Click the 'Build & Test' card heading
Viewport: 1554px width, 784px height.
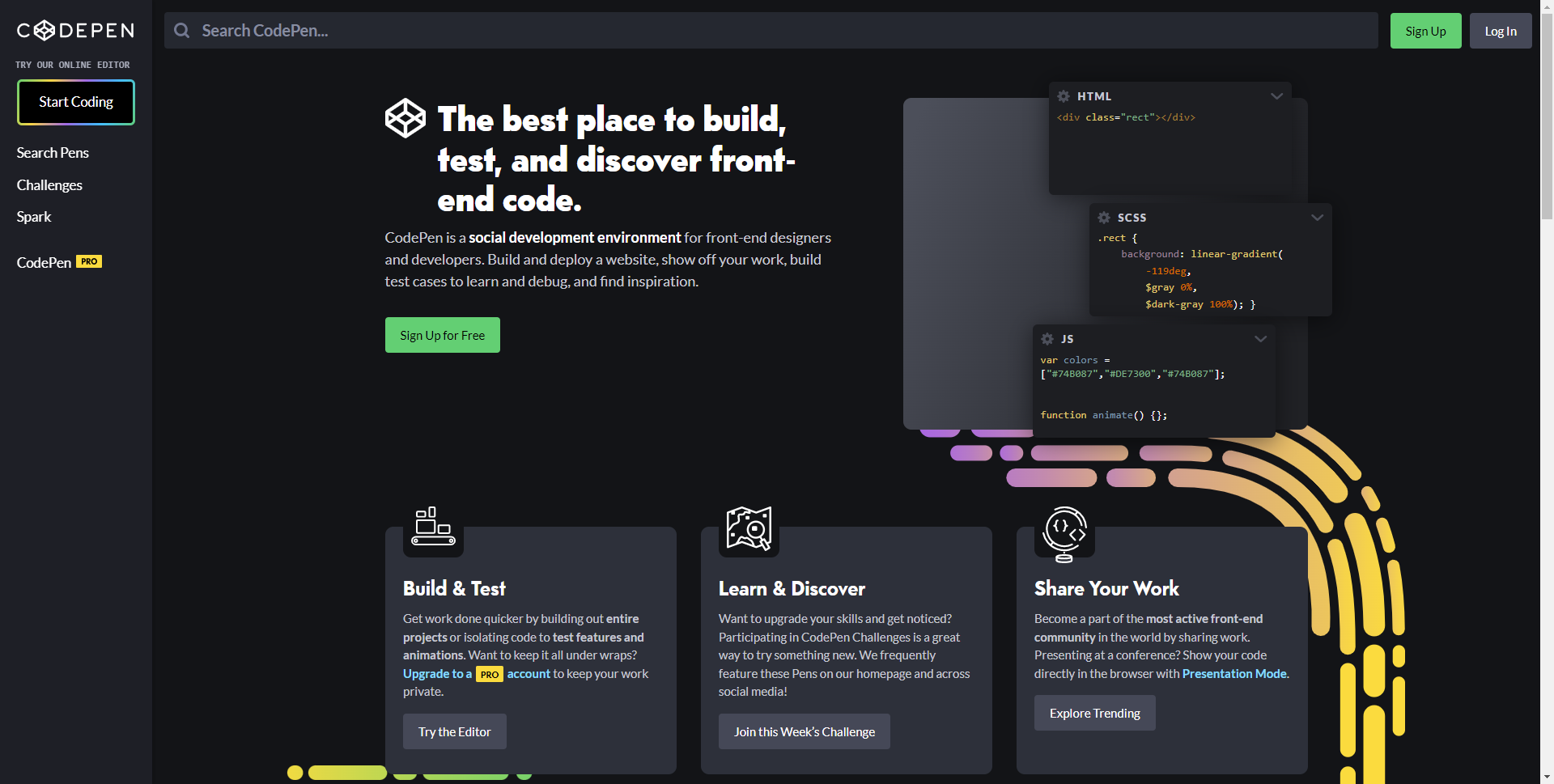pos(454,588)
